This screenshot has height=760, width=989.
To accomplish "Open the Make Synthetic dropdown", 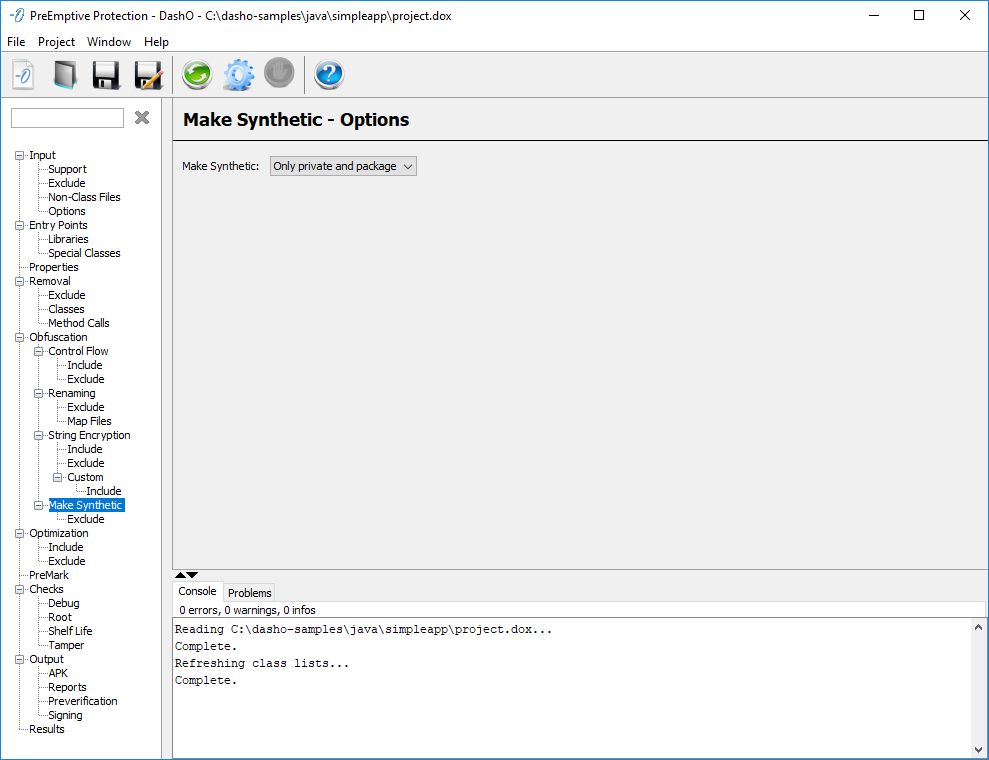I will 343,166.
